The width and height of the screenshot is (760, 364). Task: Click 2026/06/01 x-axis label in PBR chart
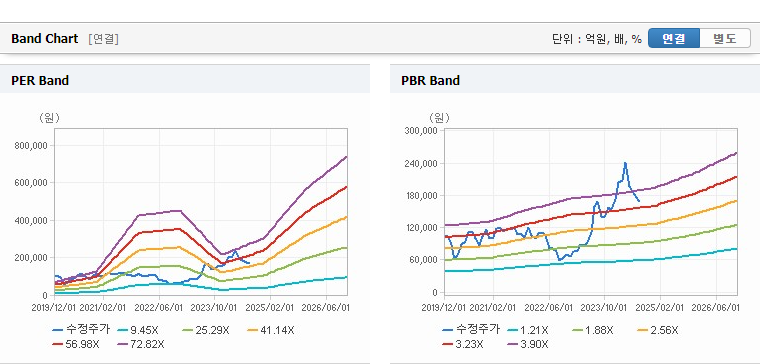(x=716, y=308)
